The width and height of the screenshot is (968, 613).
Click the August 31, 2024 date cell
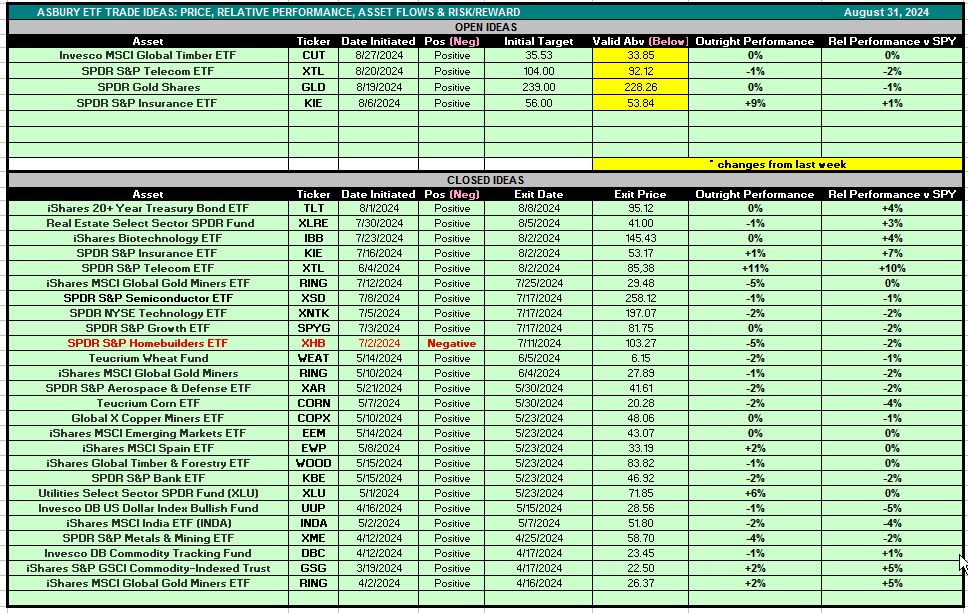[885, 12]
